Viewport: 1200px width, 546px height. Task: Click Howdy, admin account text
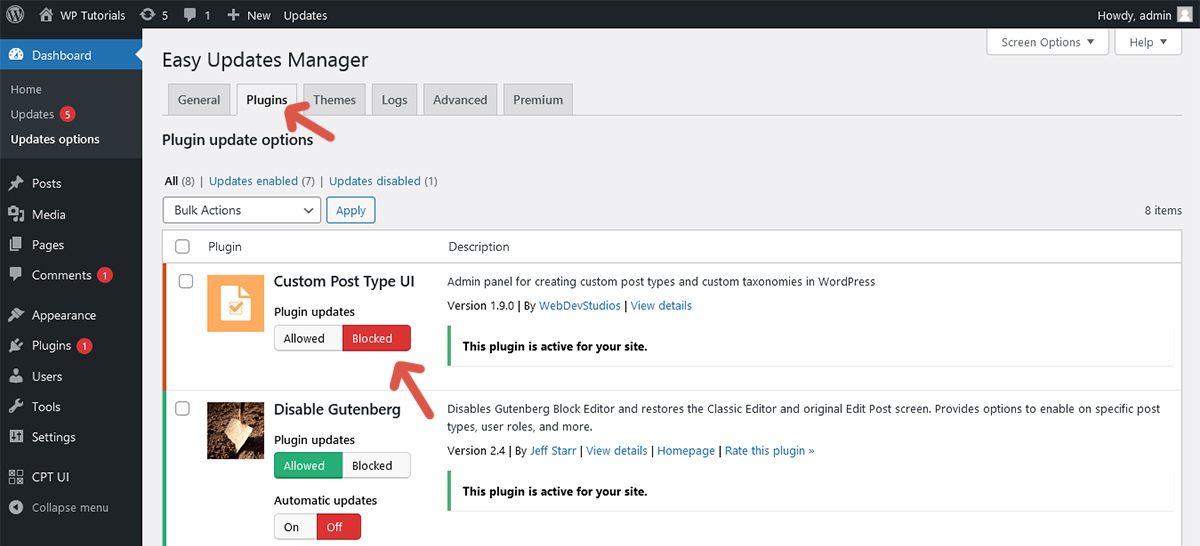pos(1133,15)
